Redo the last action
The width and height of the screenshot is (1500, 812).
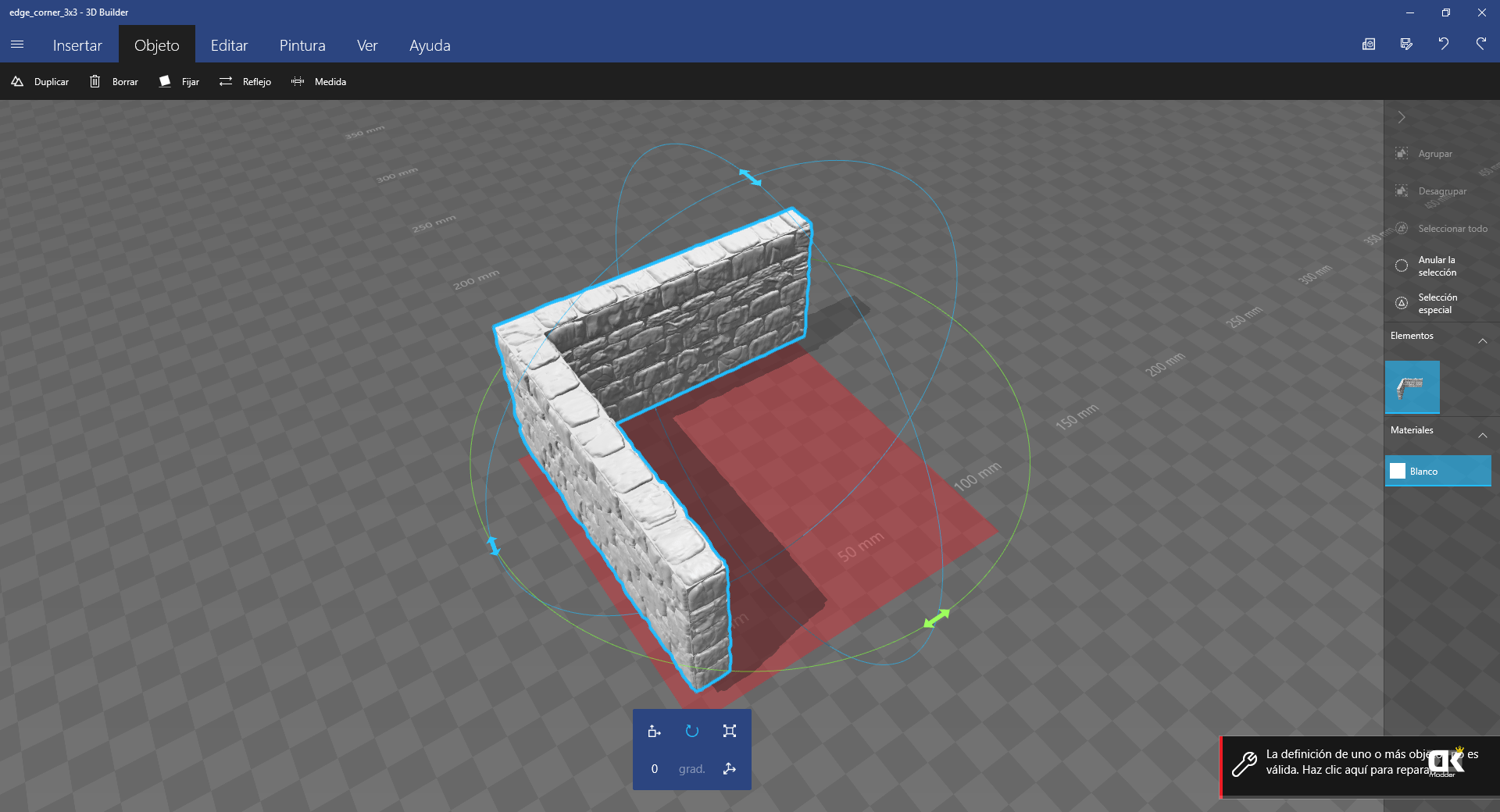tap(1481, 45)
